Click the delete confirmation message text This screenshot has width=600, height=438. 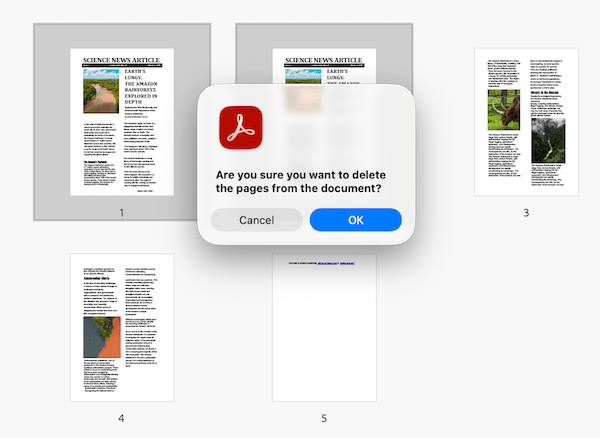[x=300, y=181]
